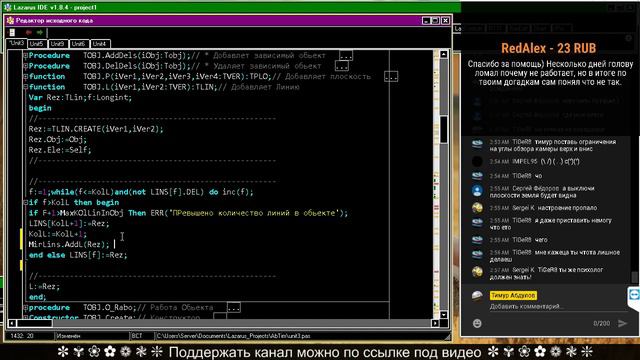This screenshot has height=360, width=640.
Task: Expand the folded TOBJ.P function
Action: pyautogui.click(x=26, y=76)
